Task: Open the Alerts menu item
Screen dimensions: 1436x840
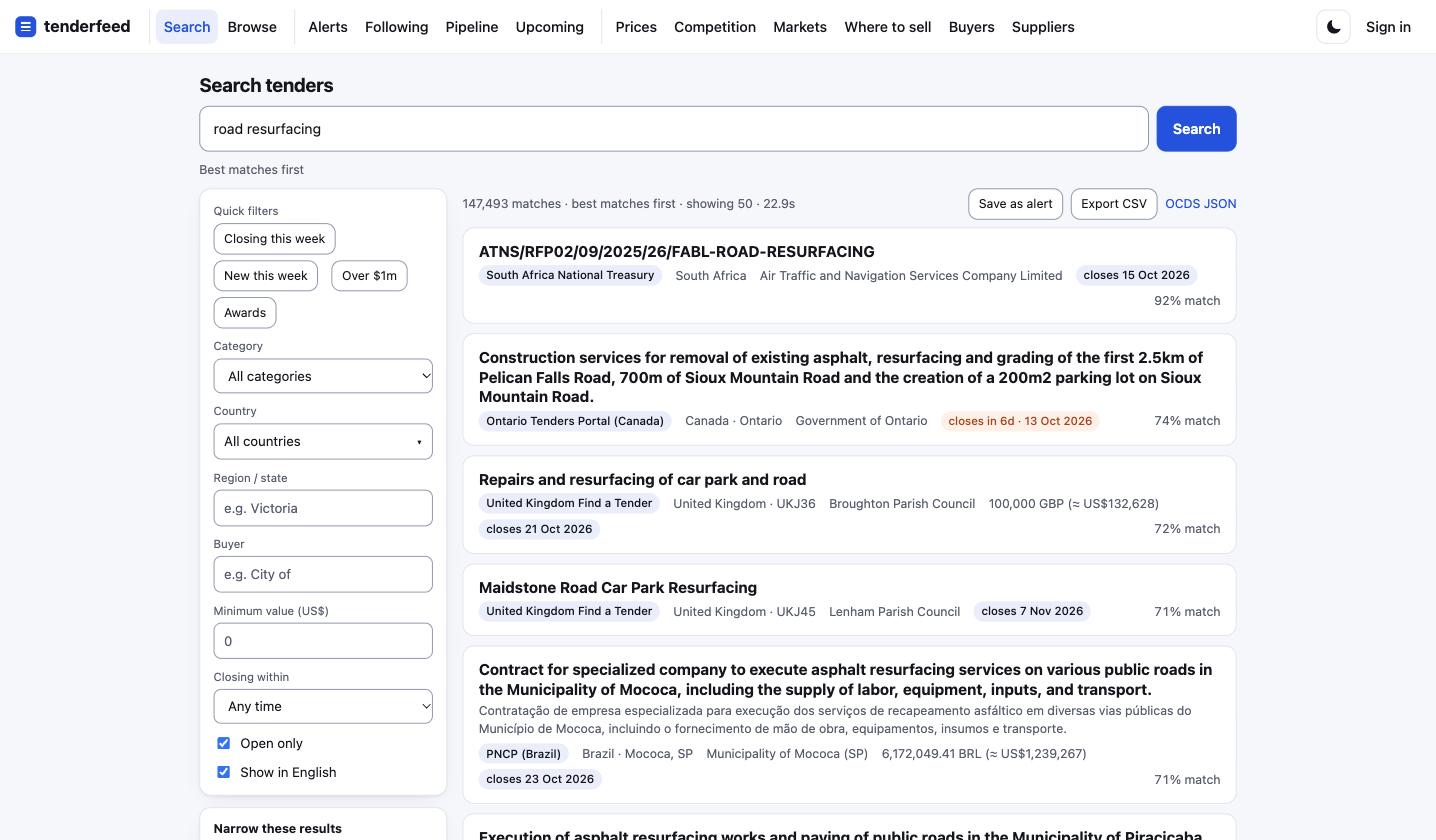Action: click(328, 27)
